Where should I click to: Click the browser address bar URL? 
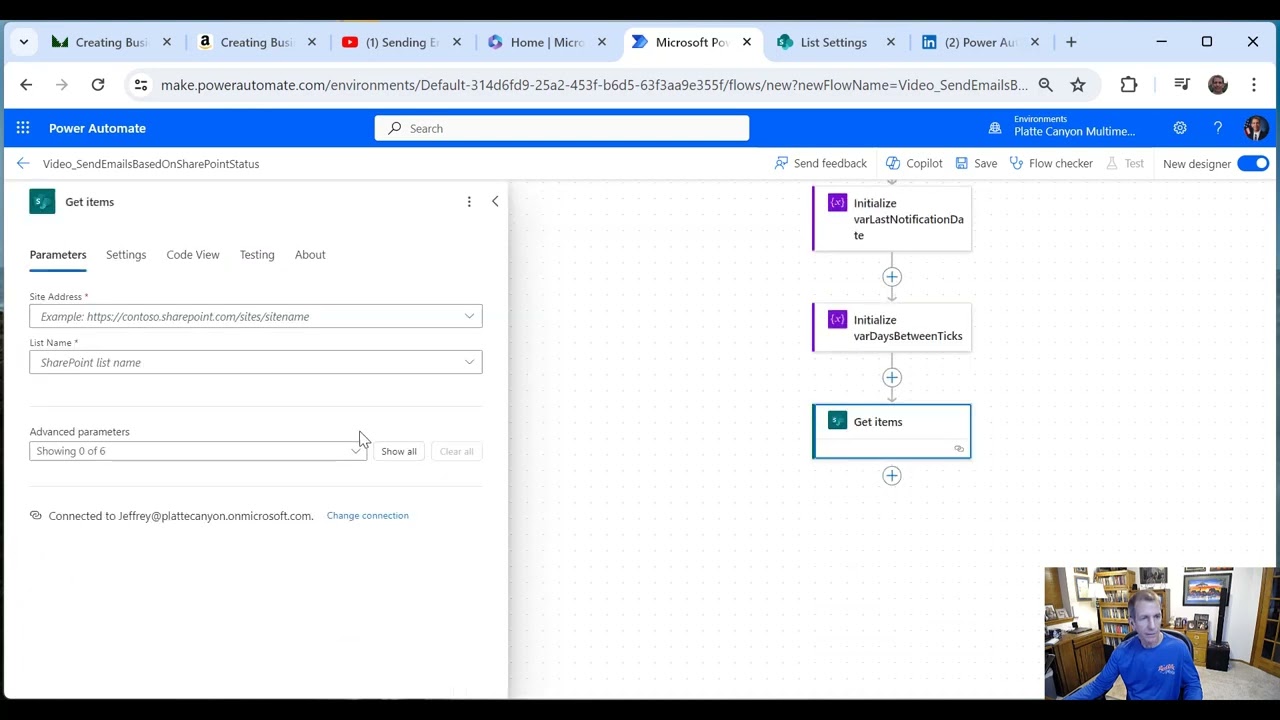click(594, 85)
